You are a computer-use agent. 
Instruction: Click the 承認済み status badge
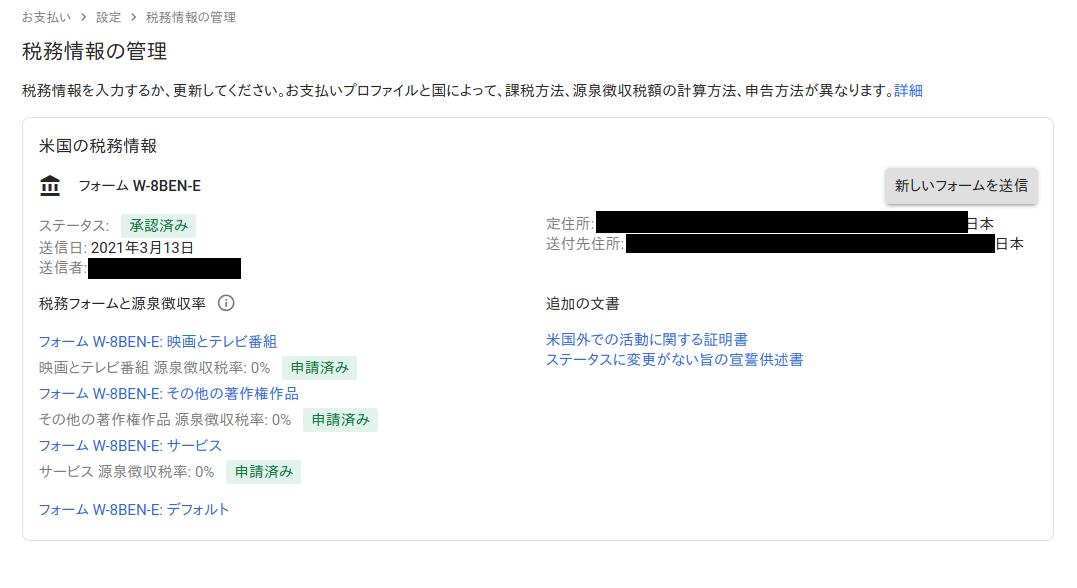[159, 225]
